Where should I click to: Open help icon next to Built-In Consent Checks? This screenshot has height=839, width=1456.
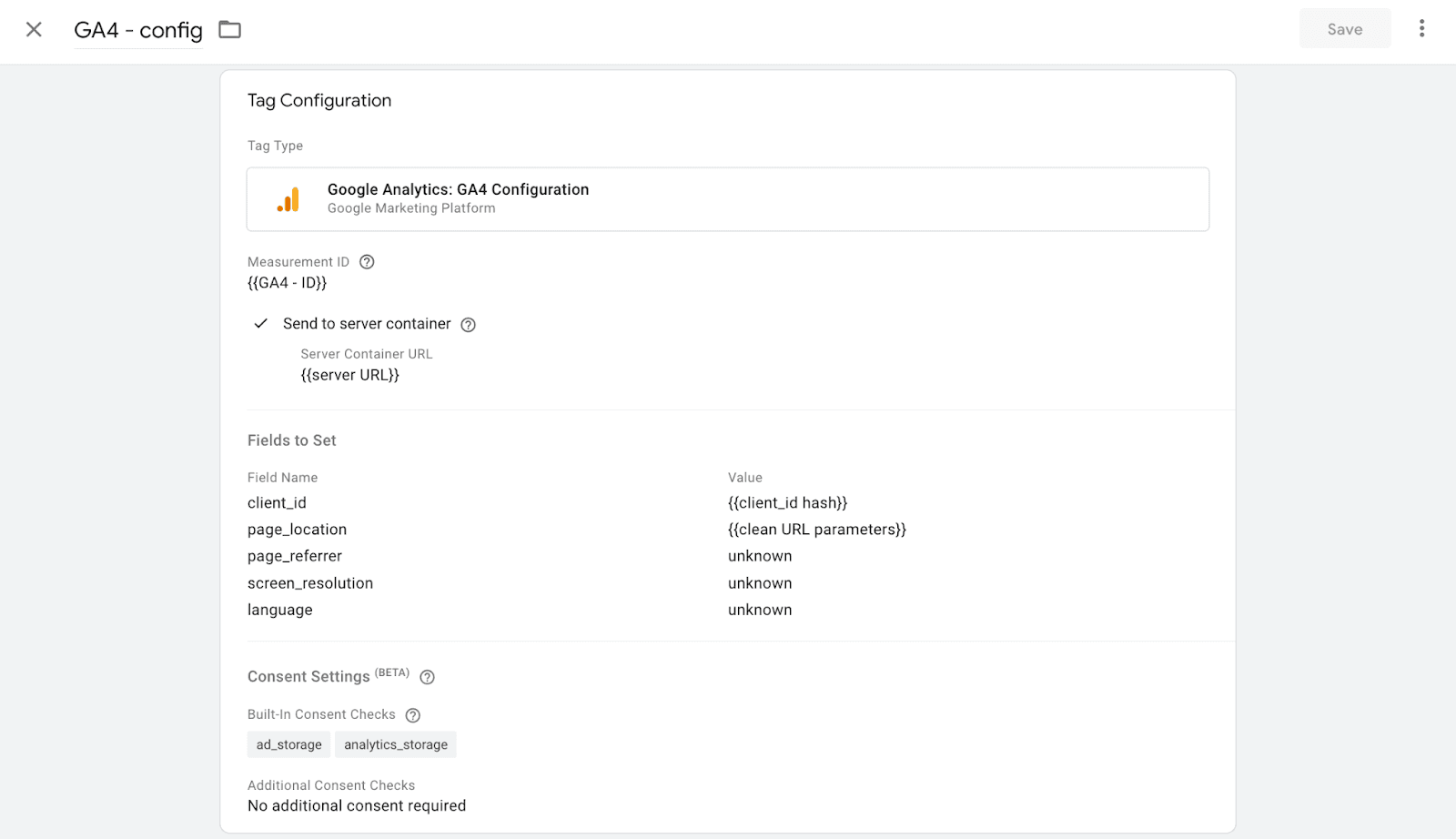[412, 715]
